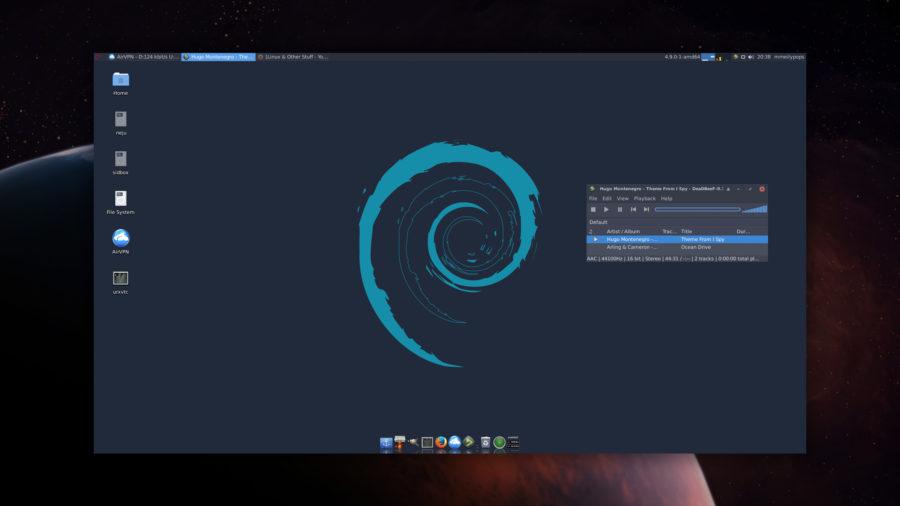Open DeaDBeeF from the dock
The image size is (900, 506).
click(469, 442)
